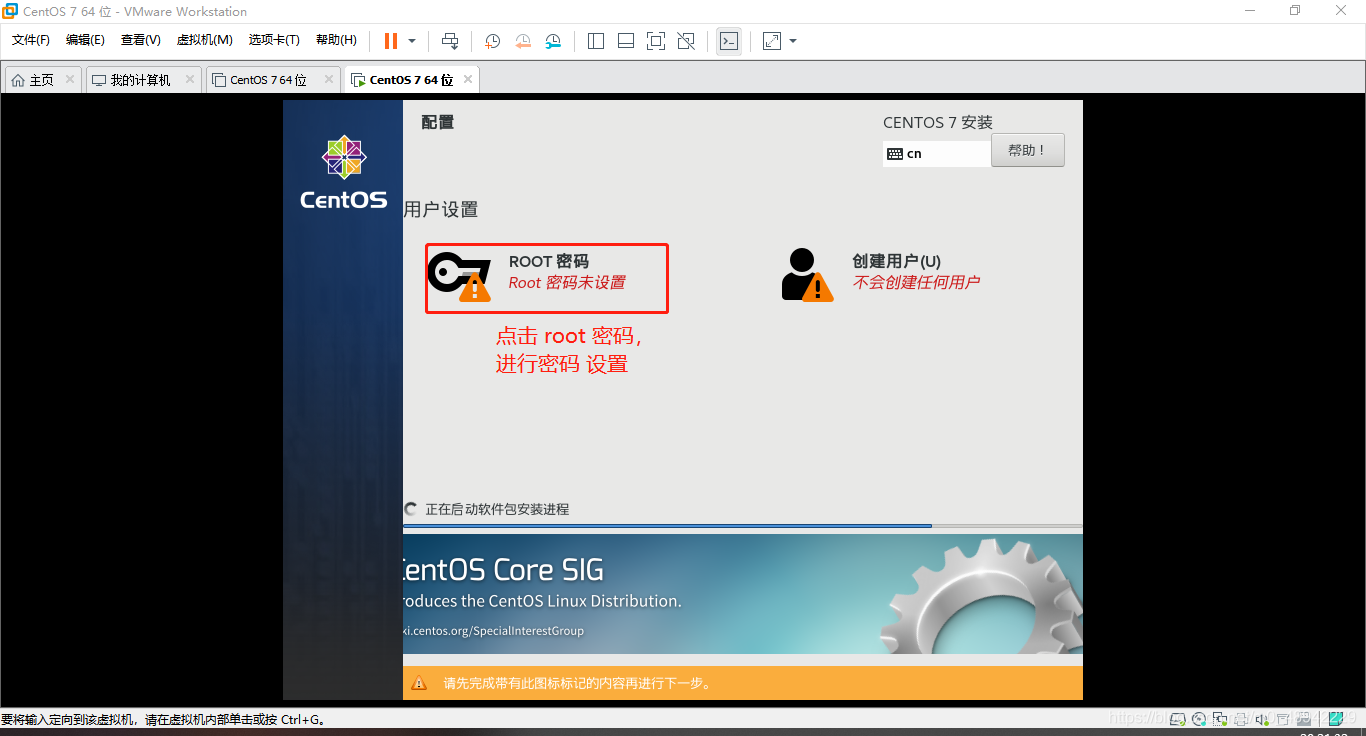Viewport: 1366px width, 736px height.
Task: Click the sound card status icon
Action: coord(1262,719)
